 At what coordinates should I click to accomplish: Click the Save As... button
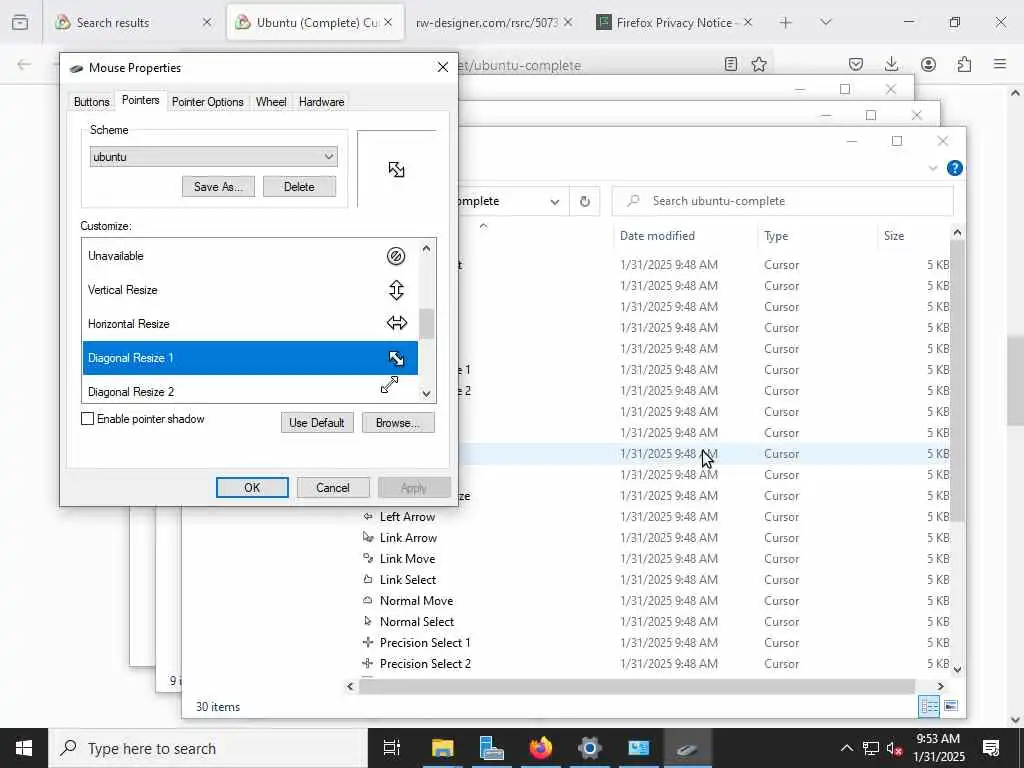pos(218,187)
